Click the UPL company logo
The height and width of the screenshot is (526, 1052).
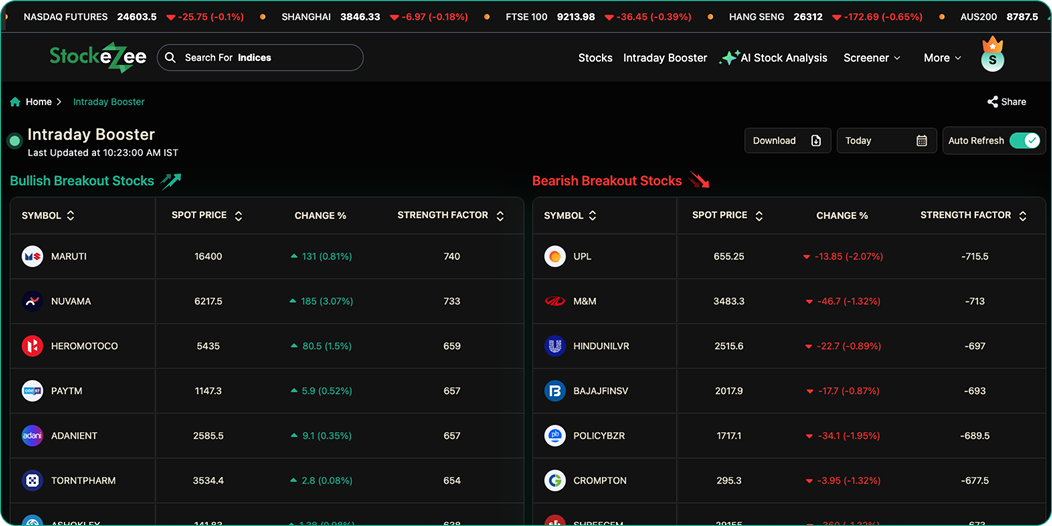click(555, 256)
